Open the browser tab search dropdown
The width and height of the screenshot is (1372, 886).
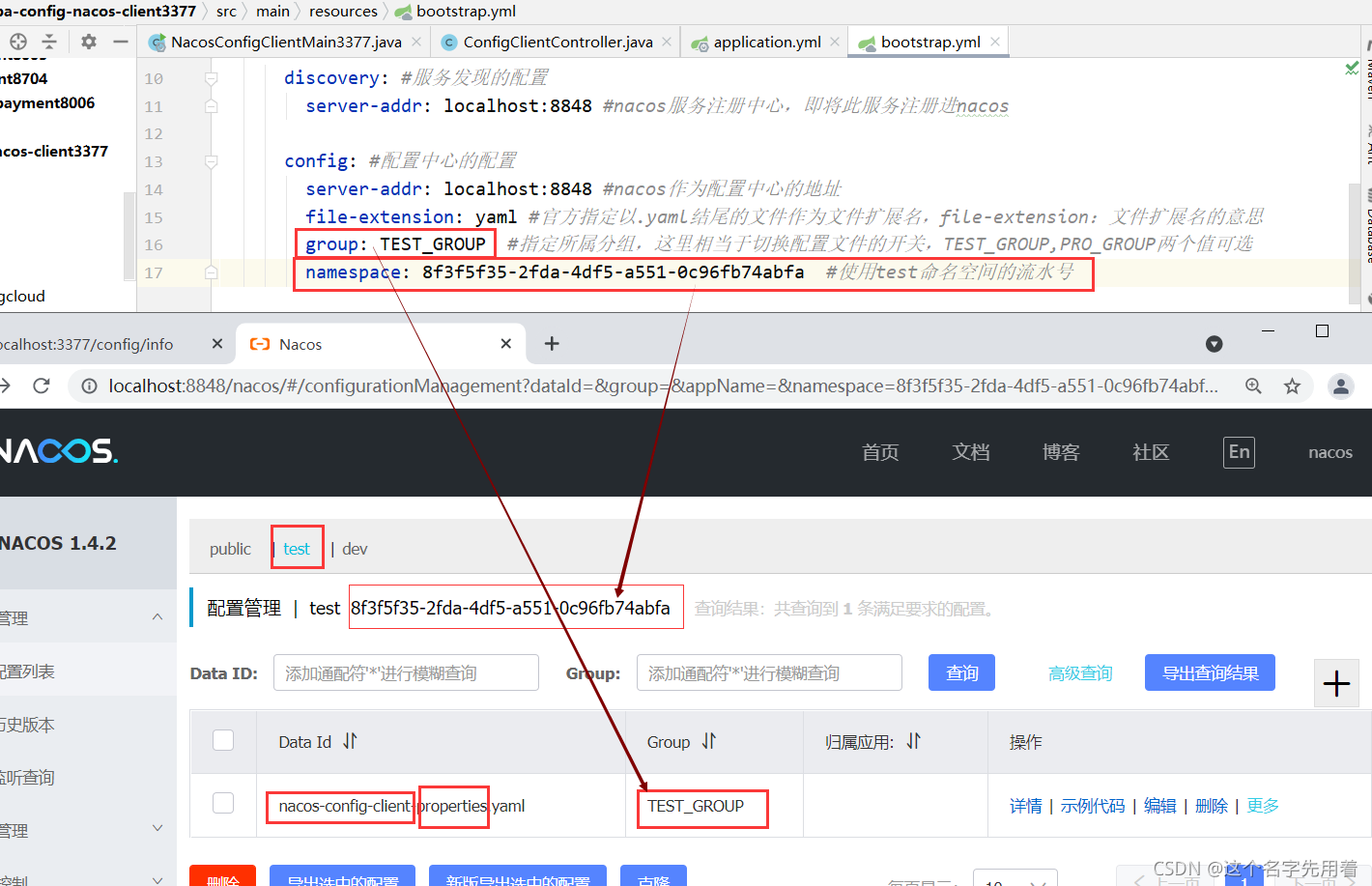point(1215,344)
